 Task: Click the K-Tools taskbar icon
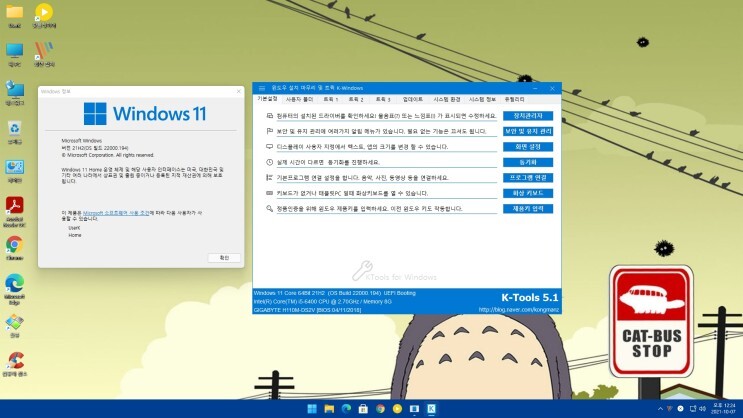[431, 409]
